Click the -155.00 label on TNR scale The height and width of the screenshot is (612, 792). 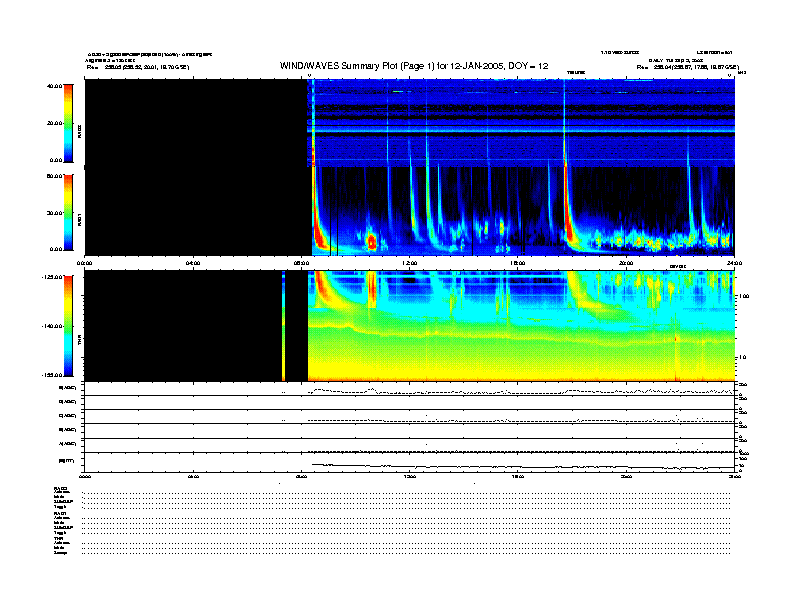point(52,375)
